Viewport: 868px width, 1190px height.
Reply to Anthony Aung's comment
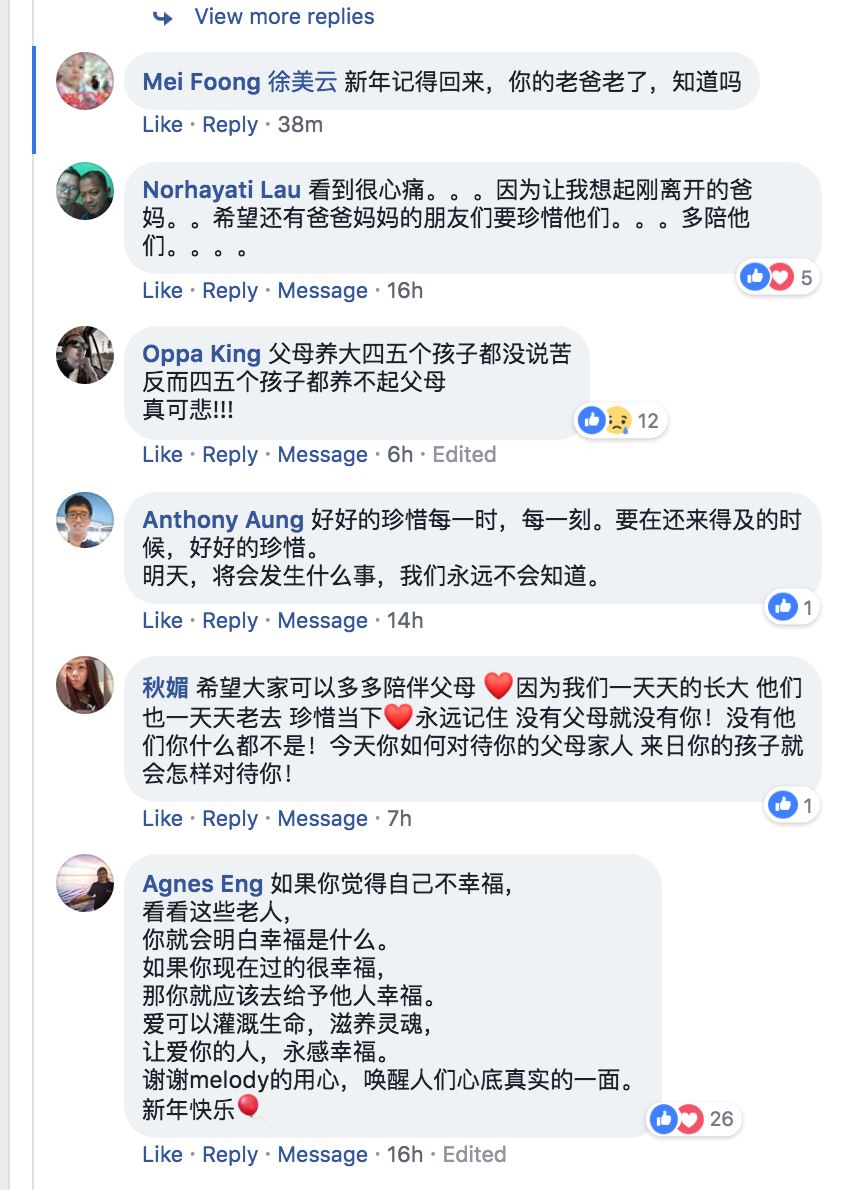230,620
